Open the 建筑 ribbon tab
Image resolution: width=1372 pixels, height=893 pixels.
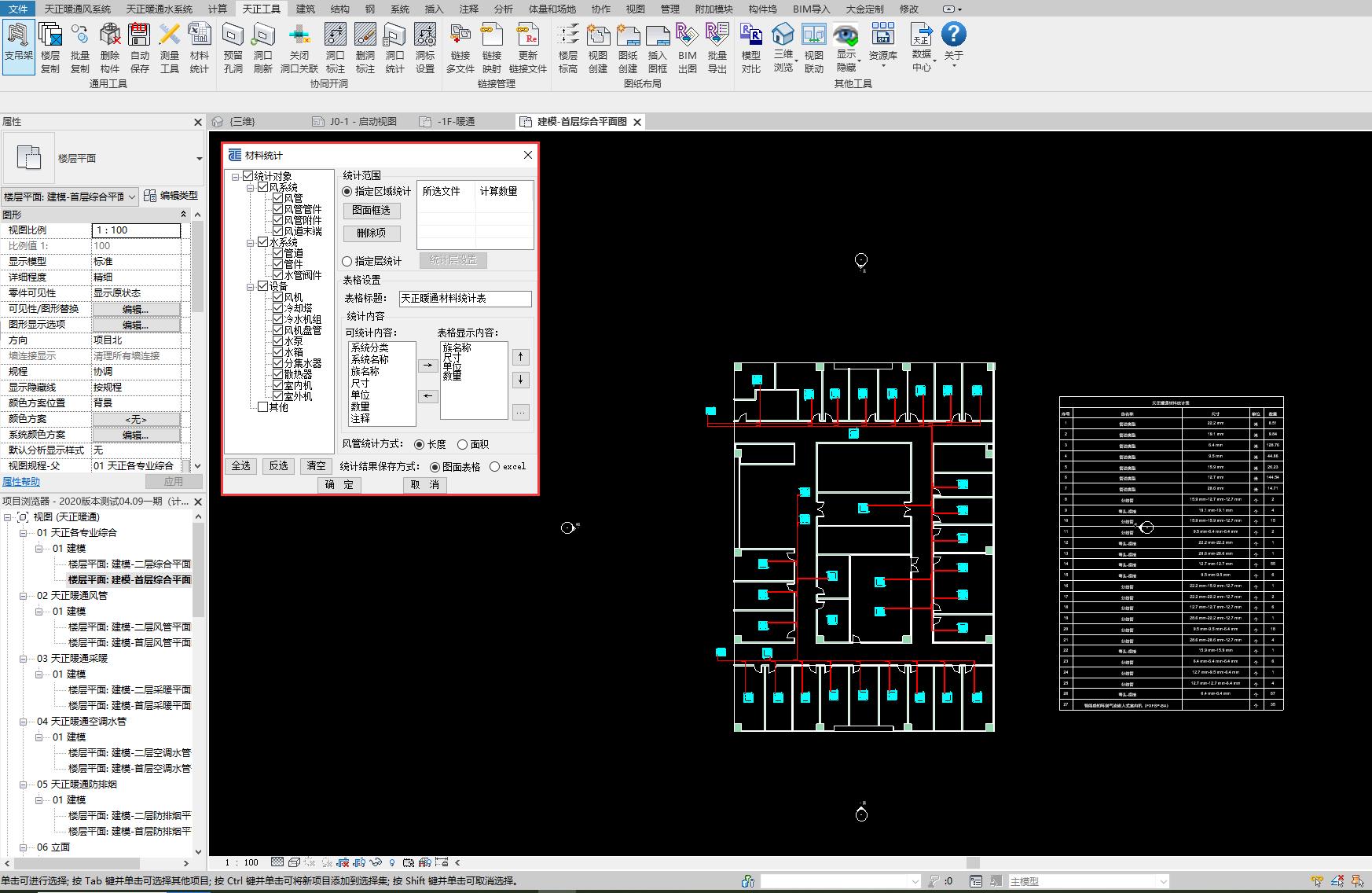(x=306, y=9)
